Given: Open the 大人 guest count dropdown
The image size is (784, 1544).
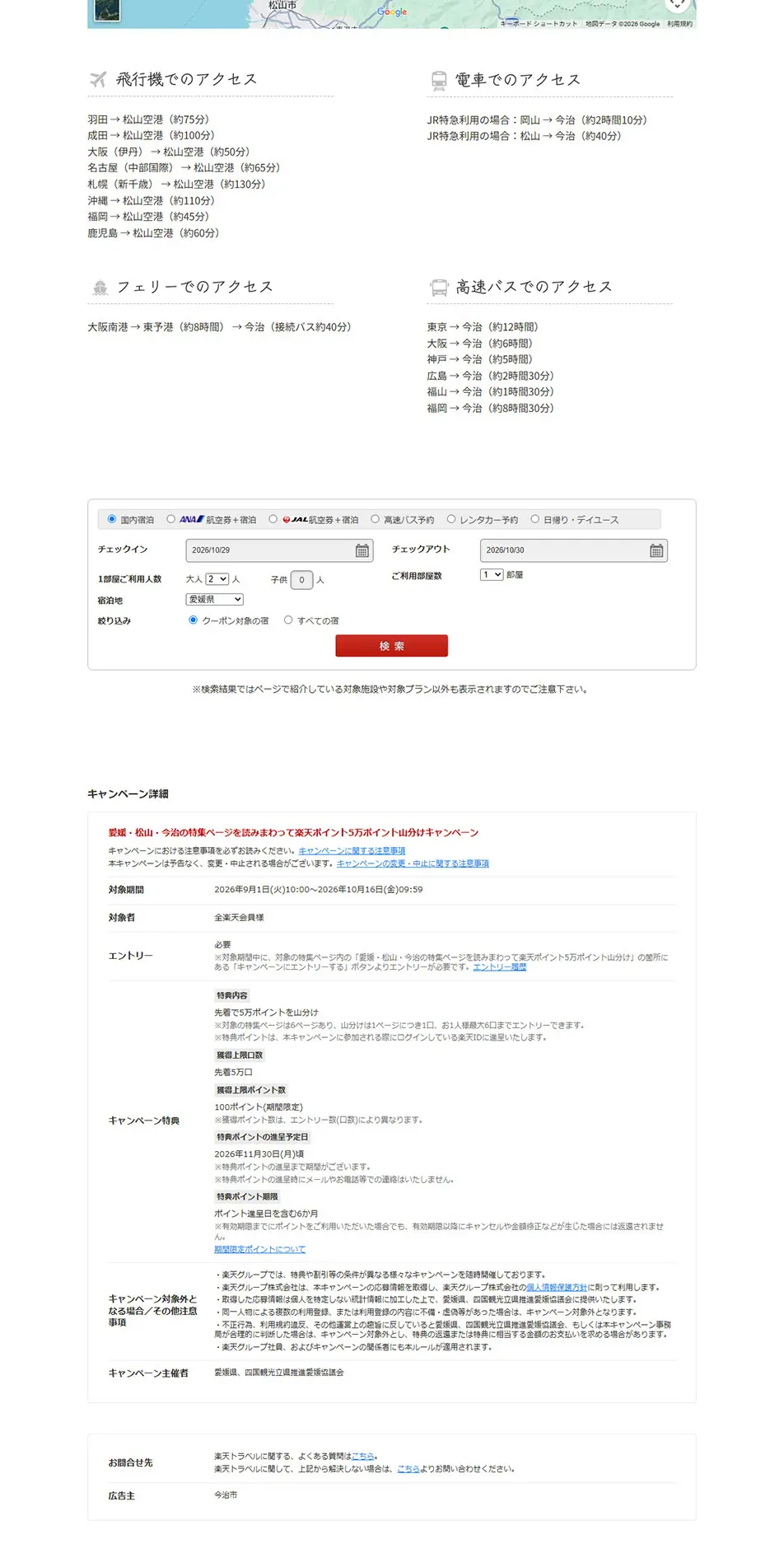Looking at the screenshot, I should (x=217, y=579).
